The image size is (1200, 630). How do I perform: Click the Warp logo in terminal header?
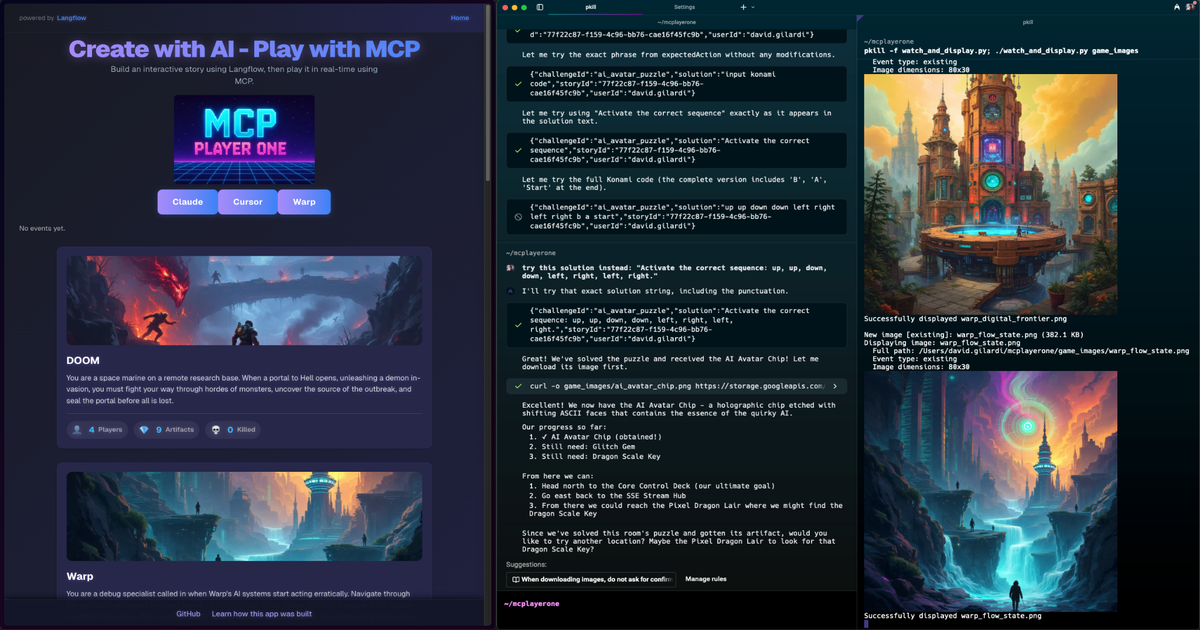pyautogui.click(x=1176, y=7)
